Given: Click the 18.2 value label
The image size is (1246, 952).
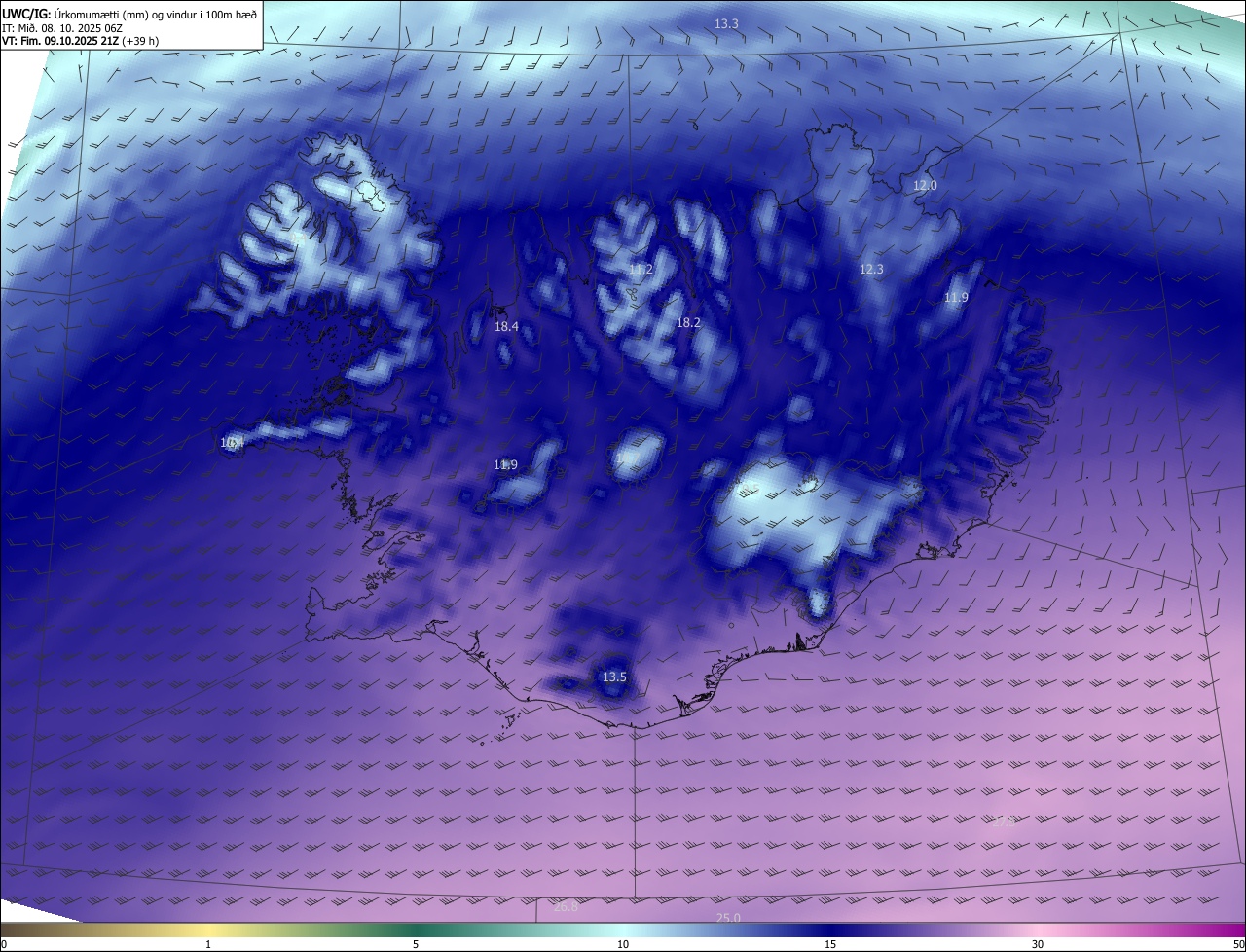Looking at the screenshot, I should [688, 322].
